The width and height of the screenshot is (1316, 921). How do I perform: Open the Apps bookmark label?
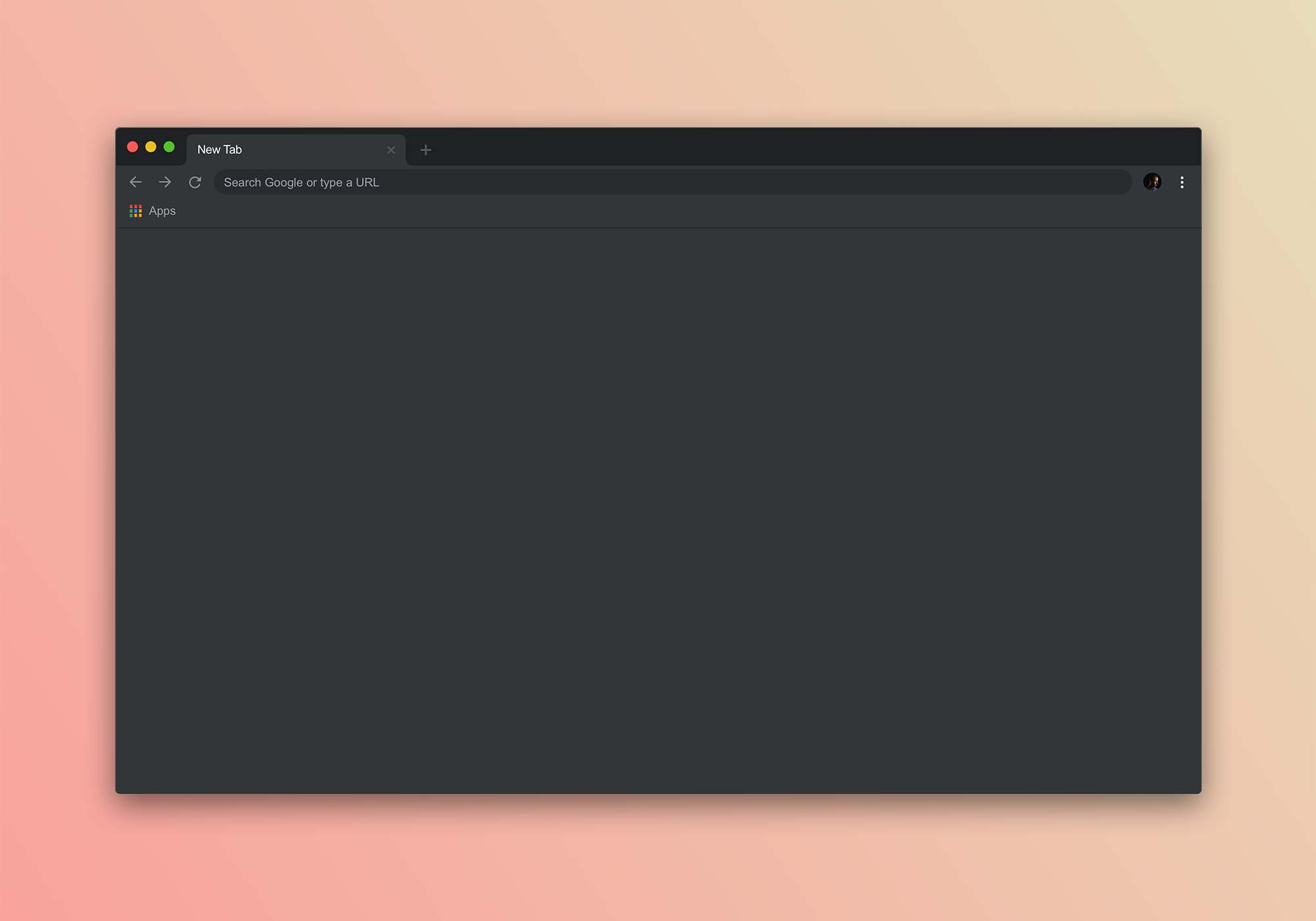(x=162, y=211)
